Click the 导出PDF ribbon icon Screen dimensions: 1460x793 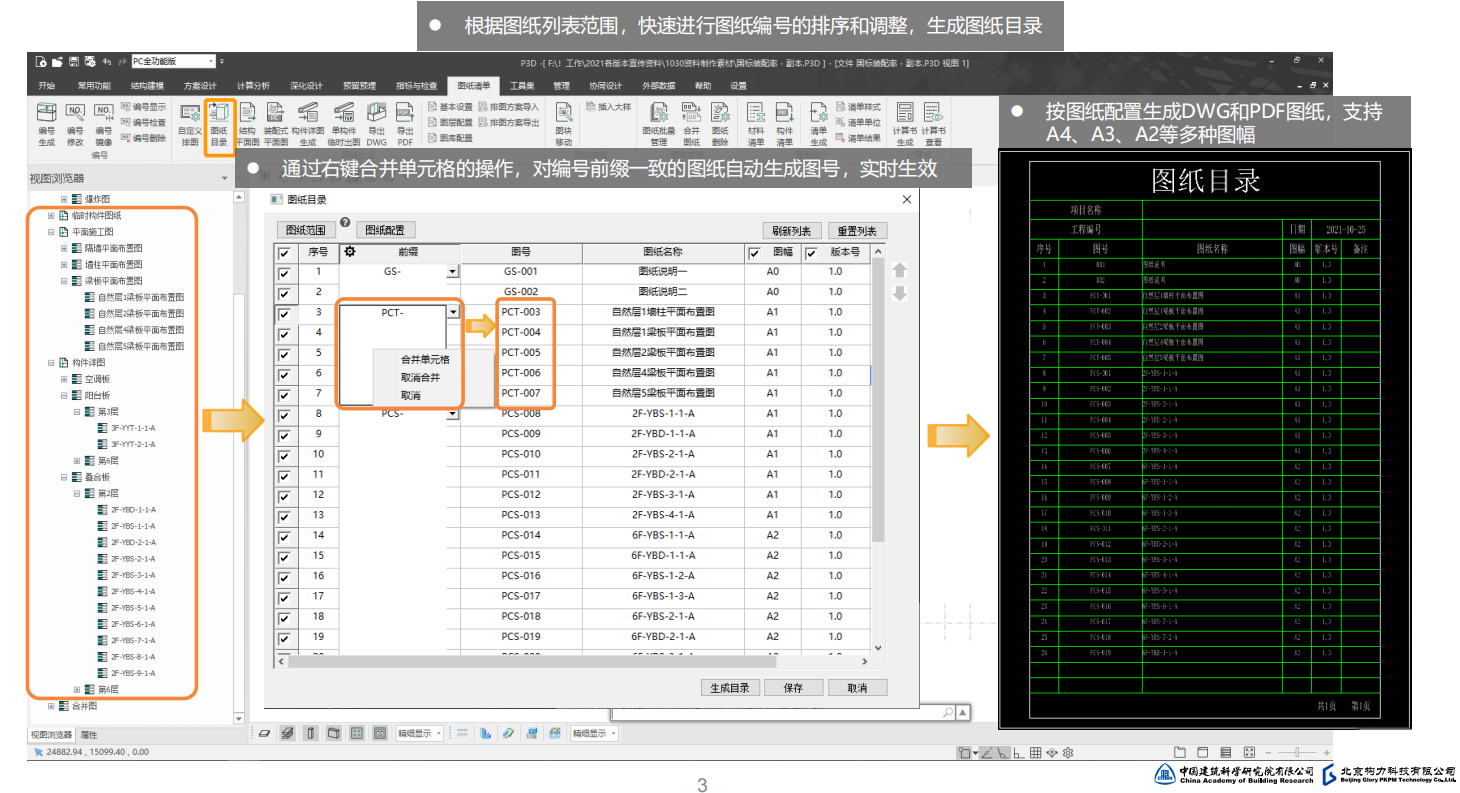click(x=405, y=122)
